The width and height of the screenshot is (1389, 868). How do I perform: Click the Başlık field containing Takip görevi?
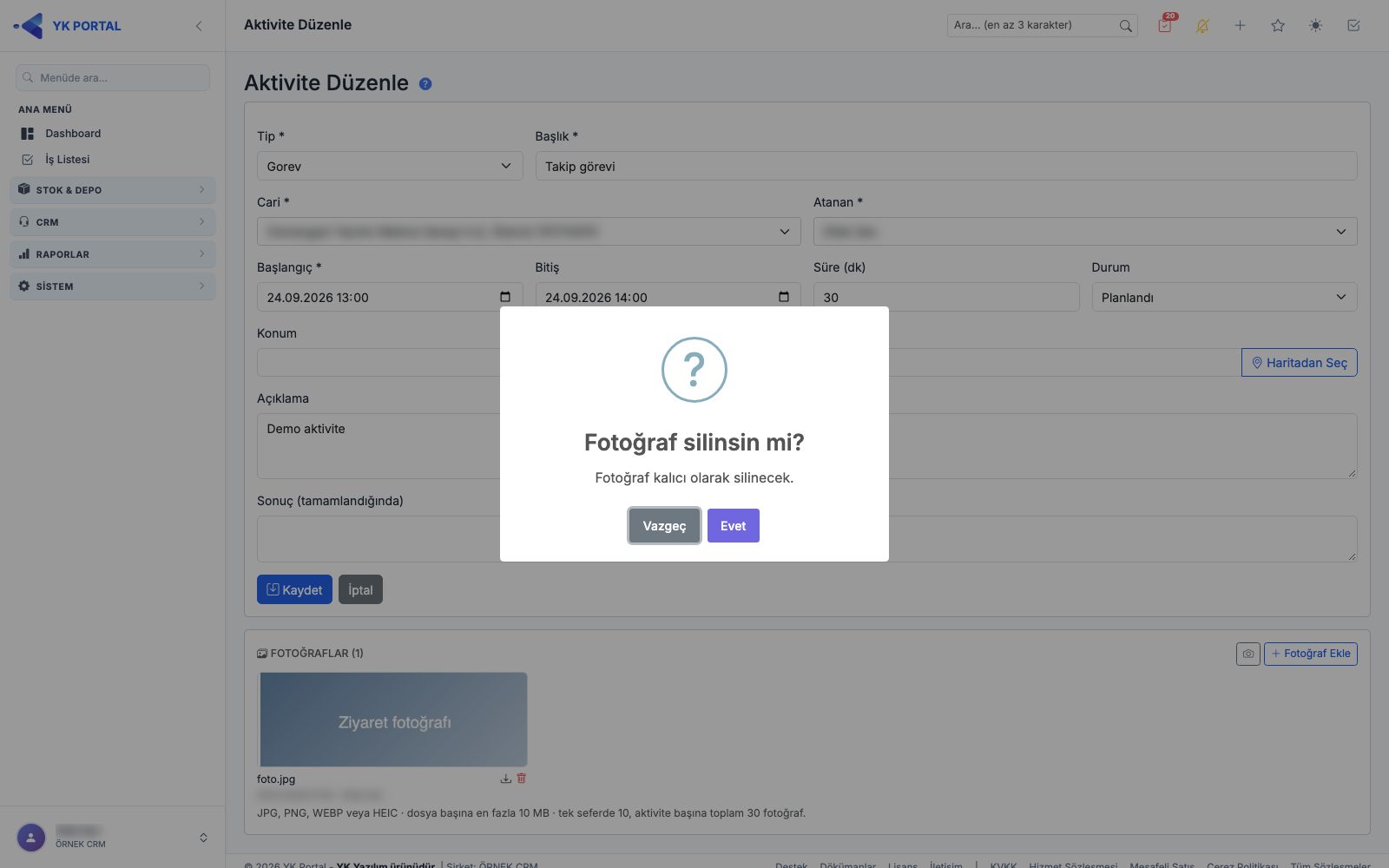tap(946, 166)
